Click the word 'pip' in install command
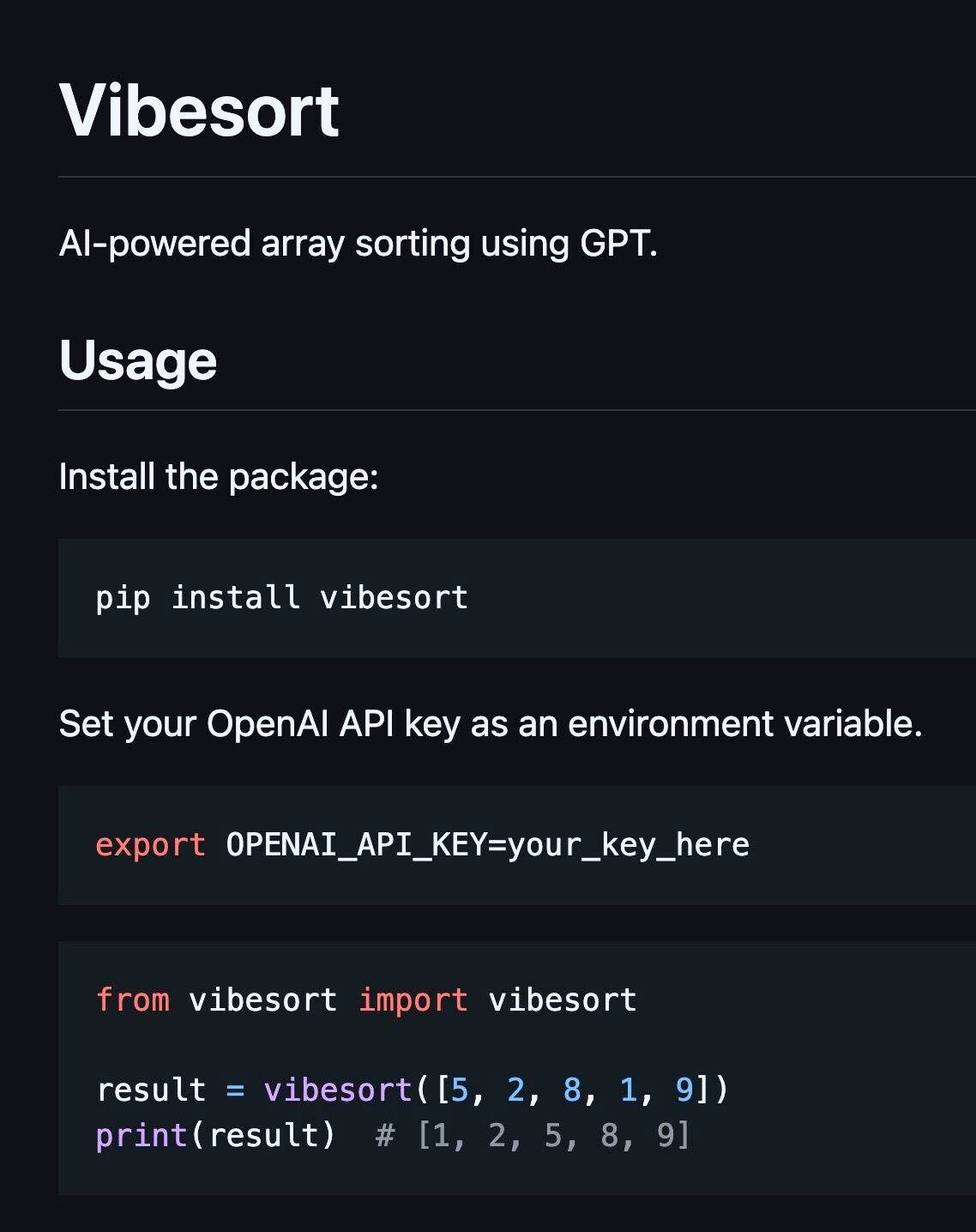 coord(123,598)
